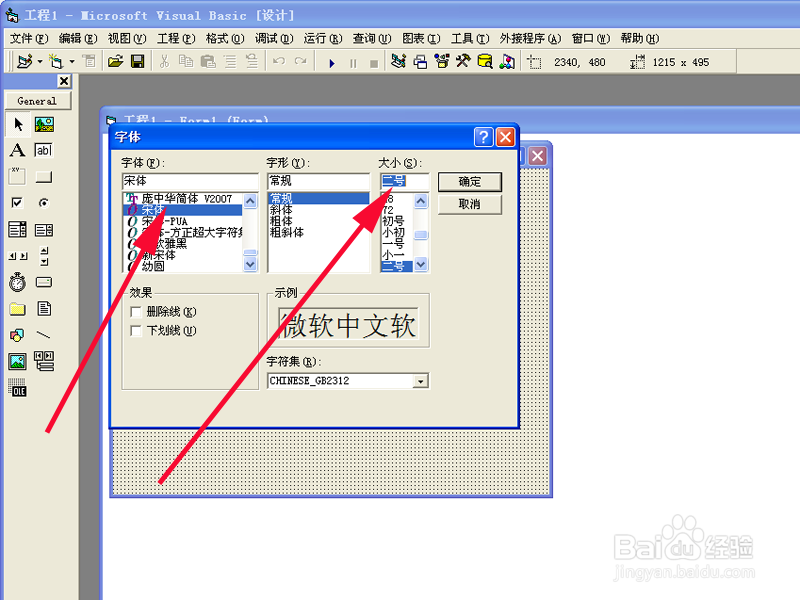Image resolution: width=800 pixels, height=600 pixels.
Task: Click the 取消 button
Action: point(469,204)
